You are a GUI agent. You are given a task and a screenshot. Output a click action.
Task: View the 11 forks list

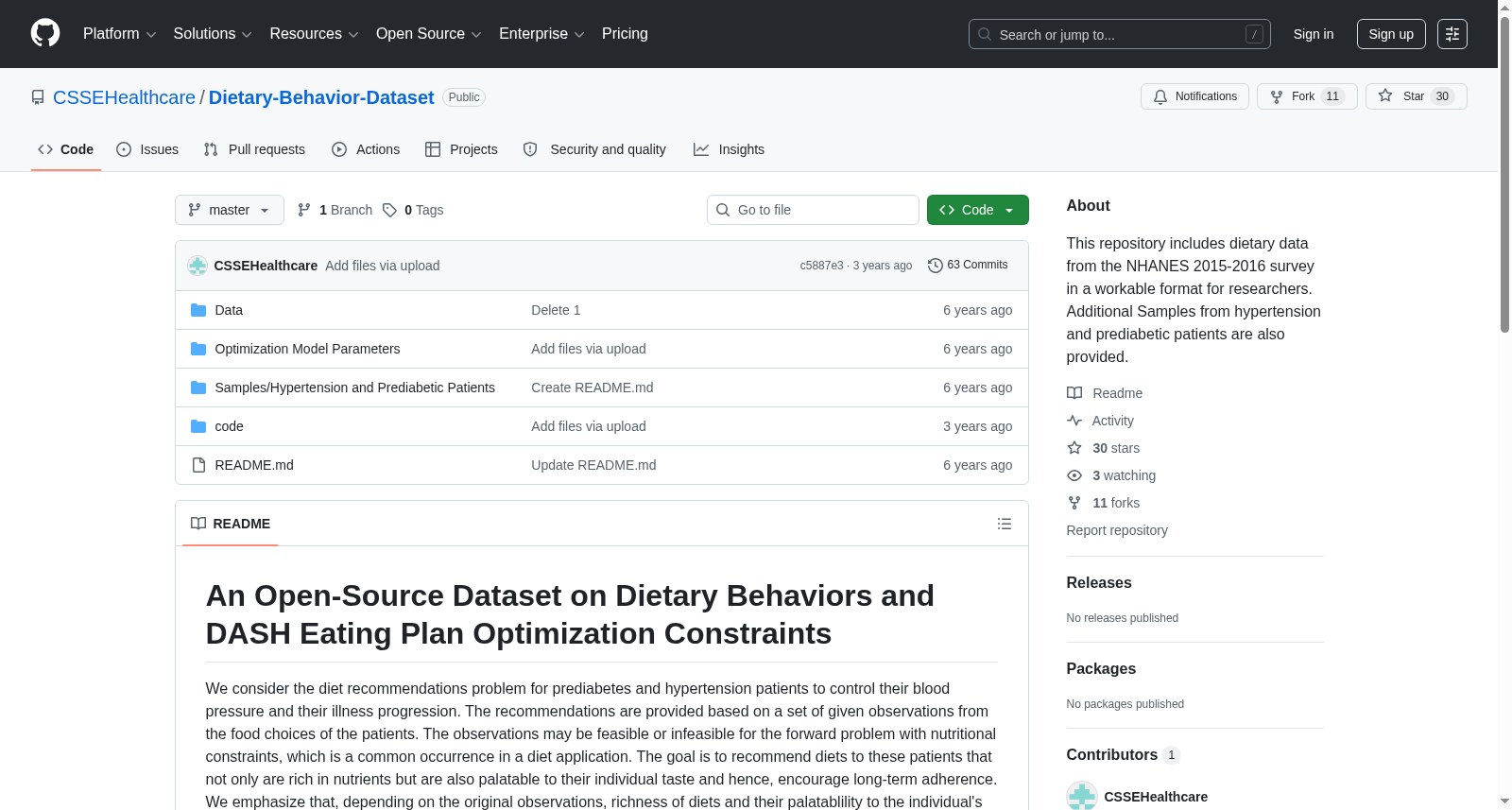coord(1104,503)
